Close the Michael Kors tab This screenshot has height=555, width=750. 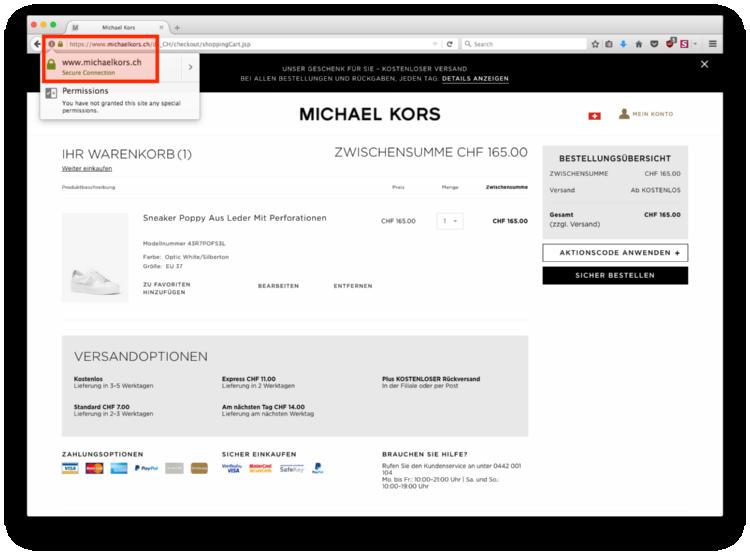pos(161,28)
